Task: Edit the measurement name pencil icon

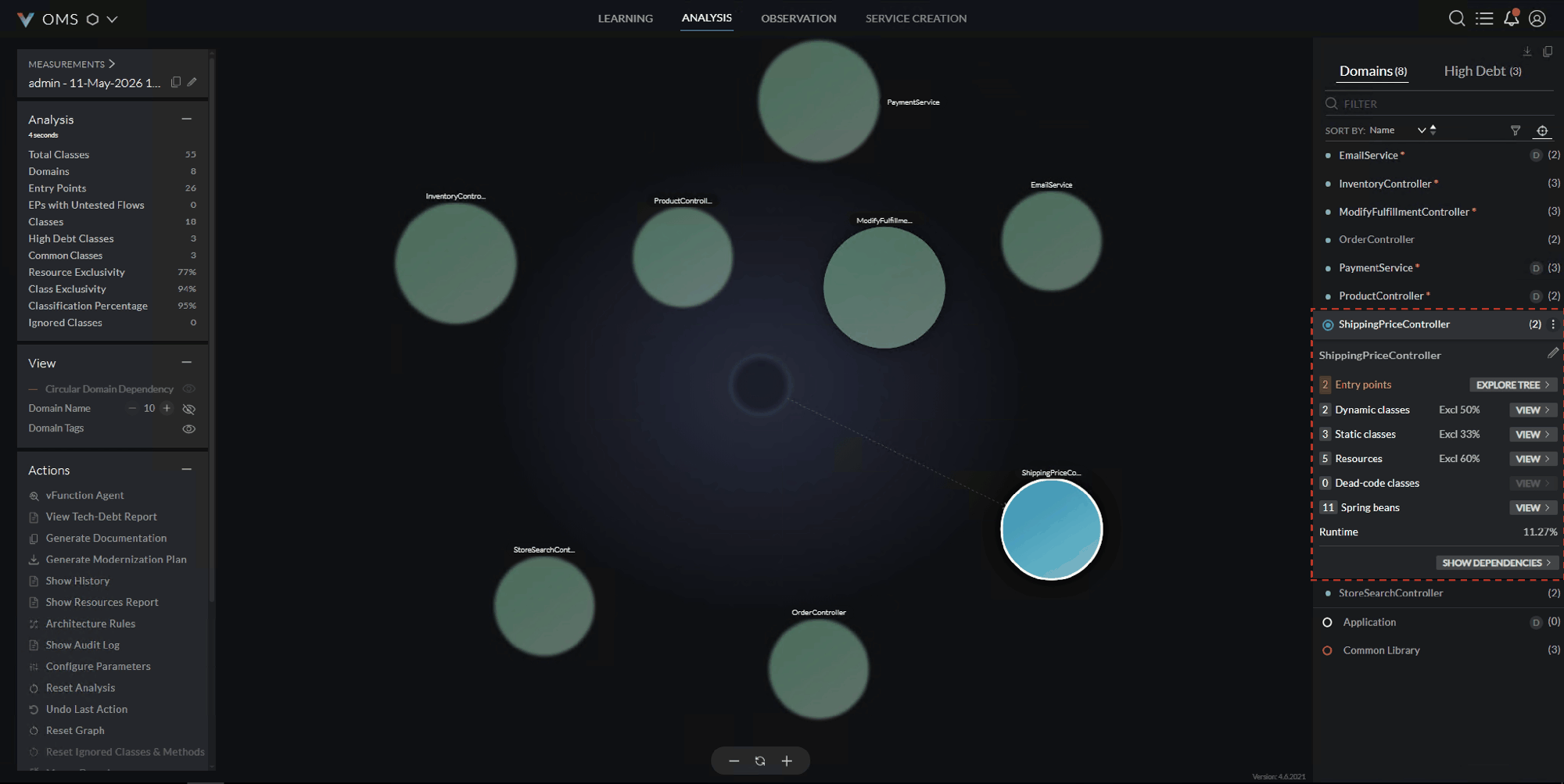Action: coord(192,82)
